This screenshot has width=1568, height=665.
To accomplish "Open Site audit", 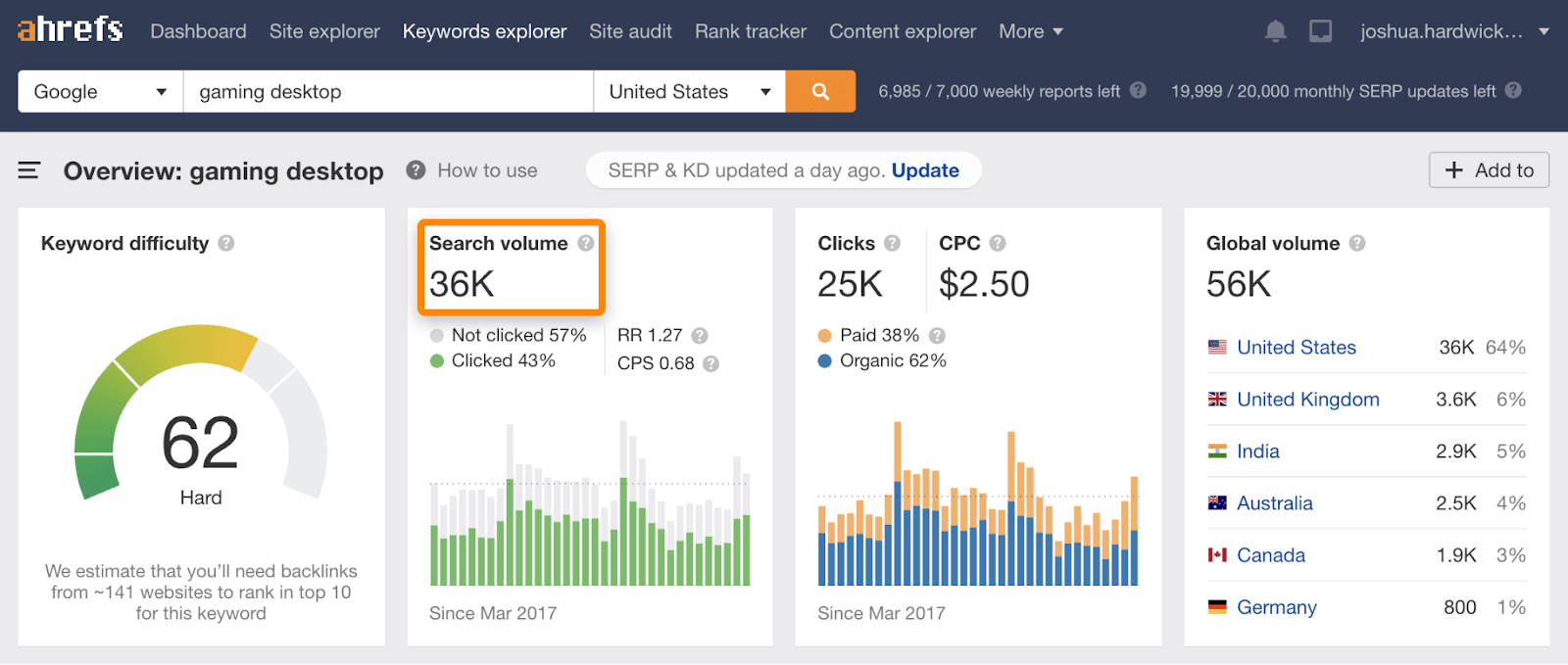I will point(630,31).
